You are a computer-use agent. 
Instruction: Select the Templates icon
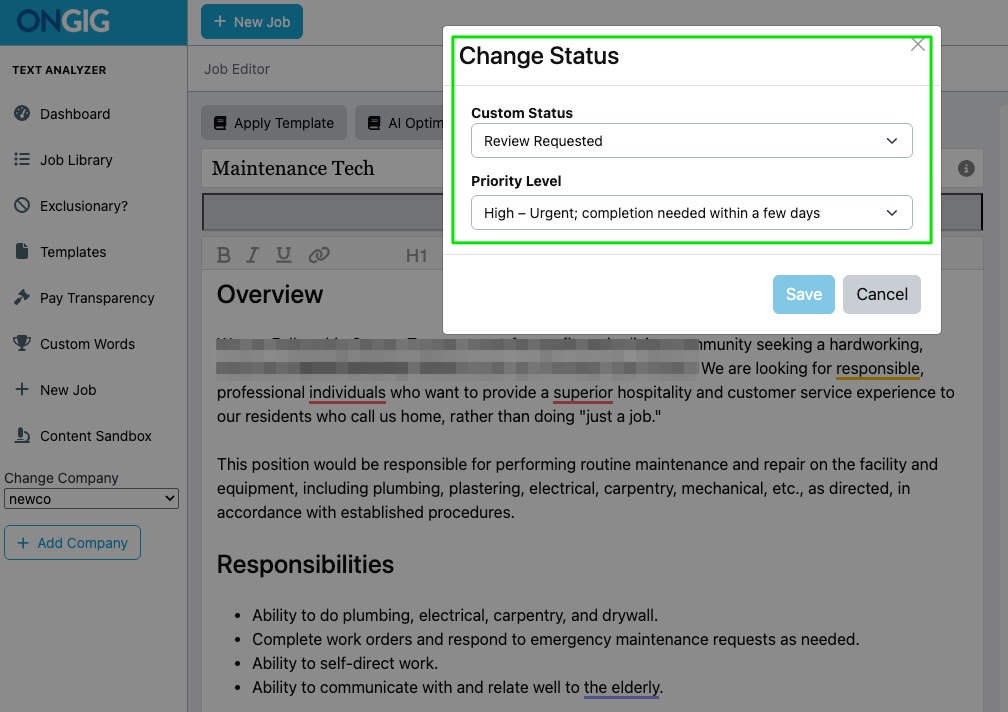[x=22, y=251]
